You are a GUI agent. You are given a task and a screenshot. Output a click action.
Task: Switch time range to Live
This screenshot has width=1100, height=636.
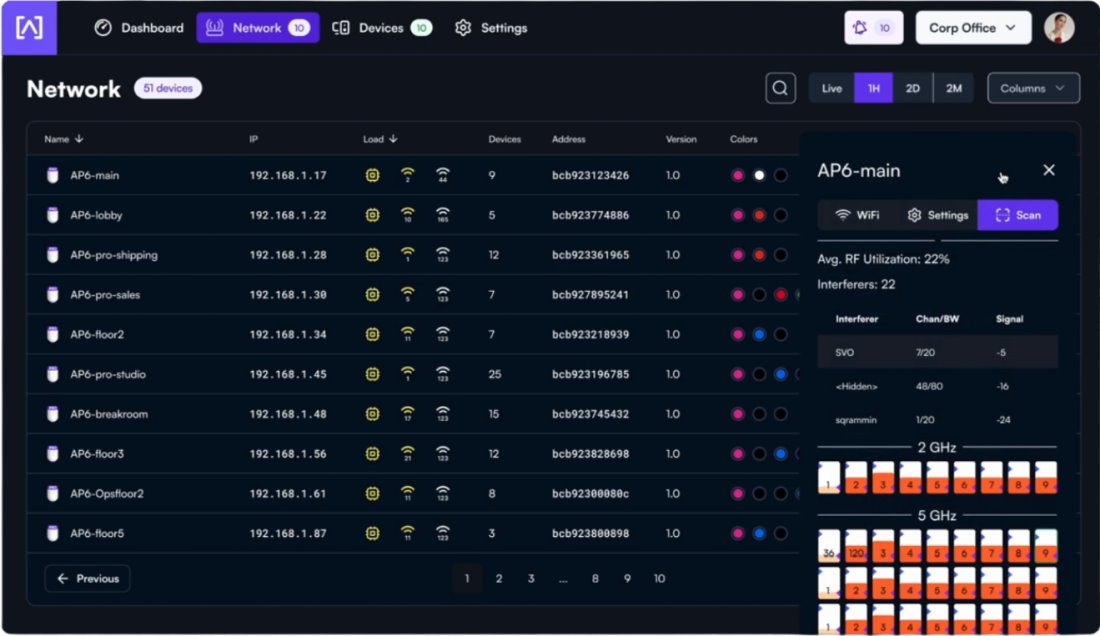pyautogui.click(x=831, y=88)
